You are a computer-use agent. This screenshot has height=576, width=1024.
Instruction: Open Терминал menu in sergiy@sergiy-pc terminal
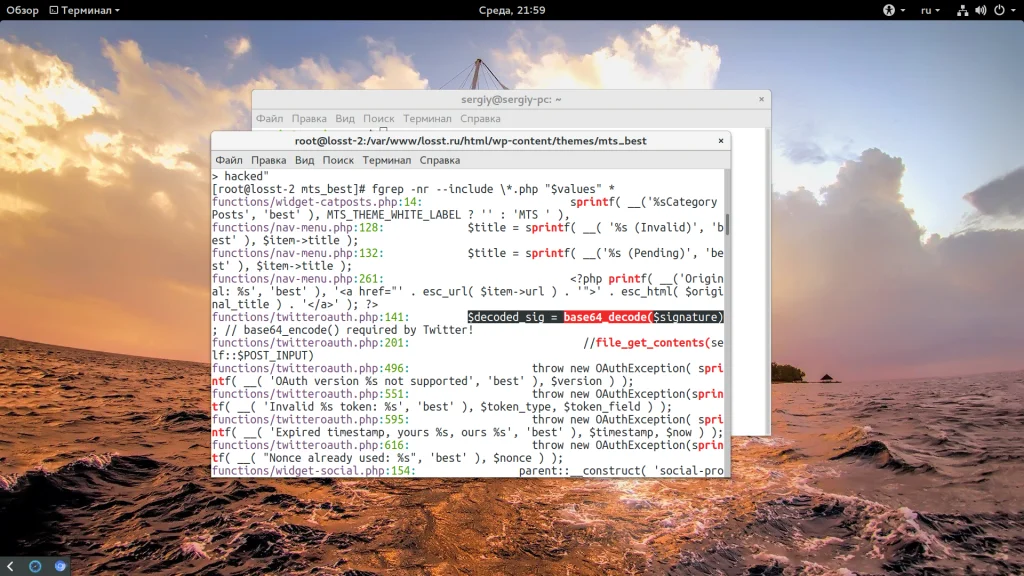[x=427, y=118]
